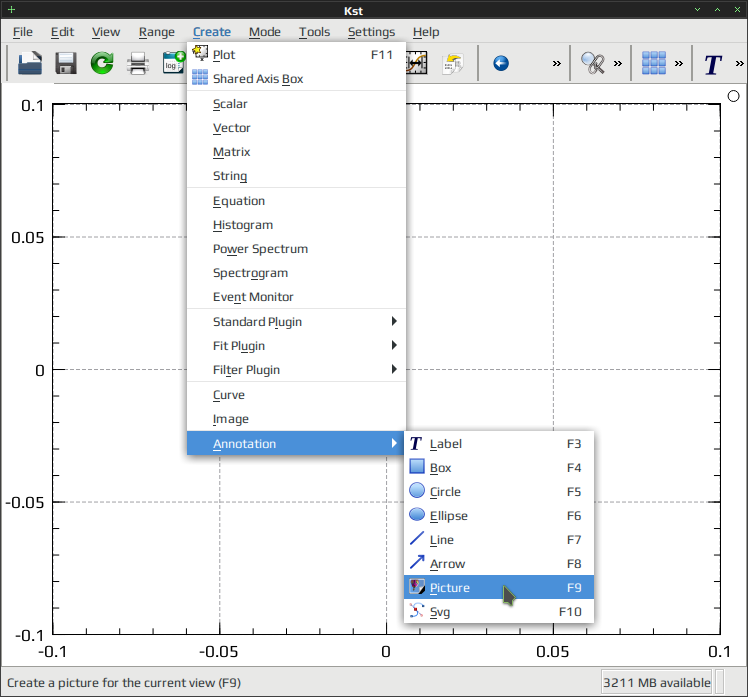This screenshot has width=748, height=697.
Task: Open the File menu
Action: (23, 32)
